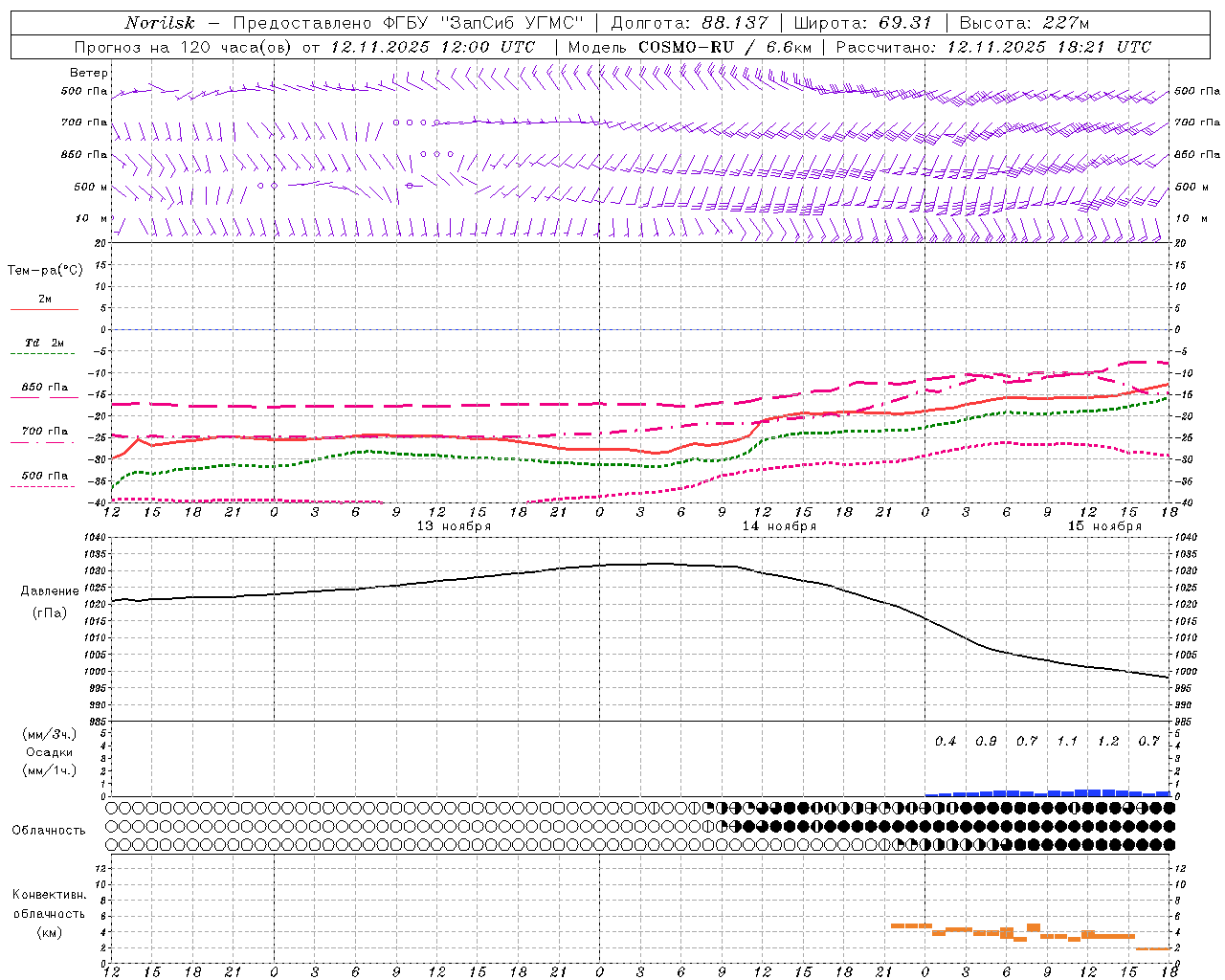This screenshot has width=1225, height=980.
Task: Click the 'Давление' pressure label
Action: click(x=50, y=591)
